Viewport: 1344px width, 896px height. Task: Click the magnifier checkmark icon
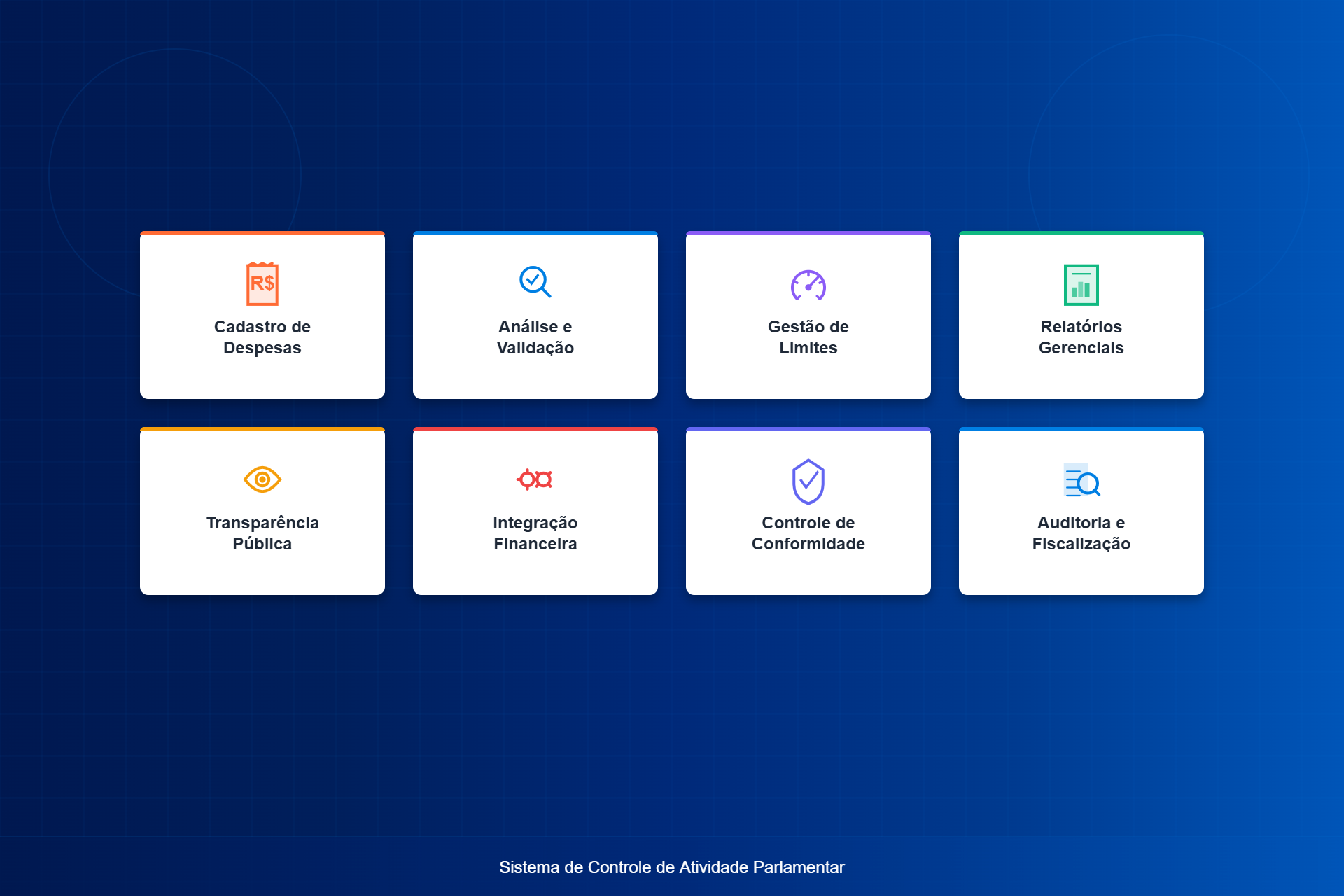535,282
